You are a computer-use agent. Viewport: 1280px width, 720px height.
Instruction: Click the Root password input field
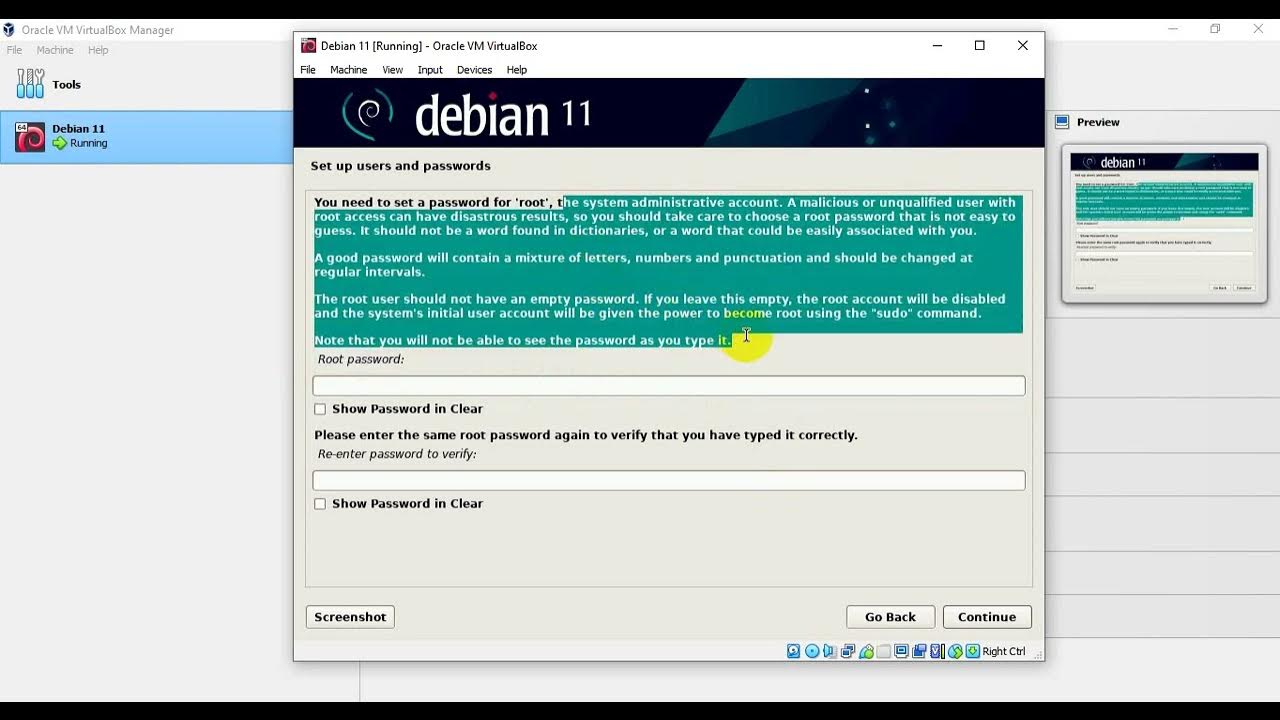click(669, 386)
